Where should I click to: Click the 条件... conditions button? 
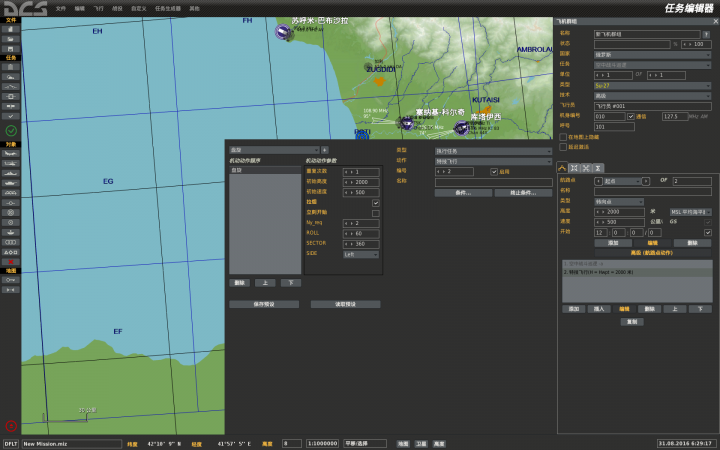coord(463,193)
